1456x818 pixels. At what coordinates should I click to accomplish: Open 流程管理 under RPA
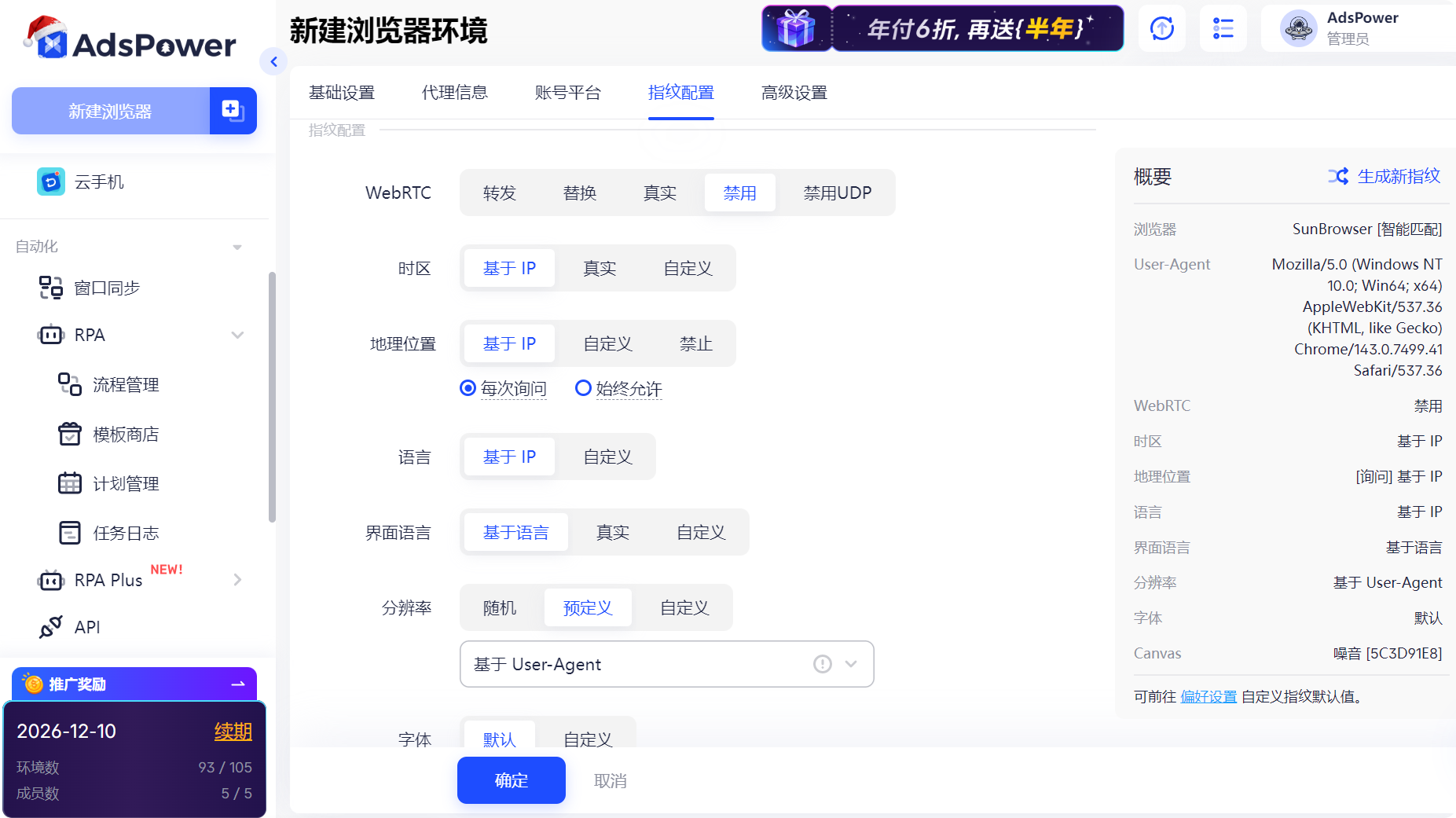pyautogui.click(x=126, y=384)
